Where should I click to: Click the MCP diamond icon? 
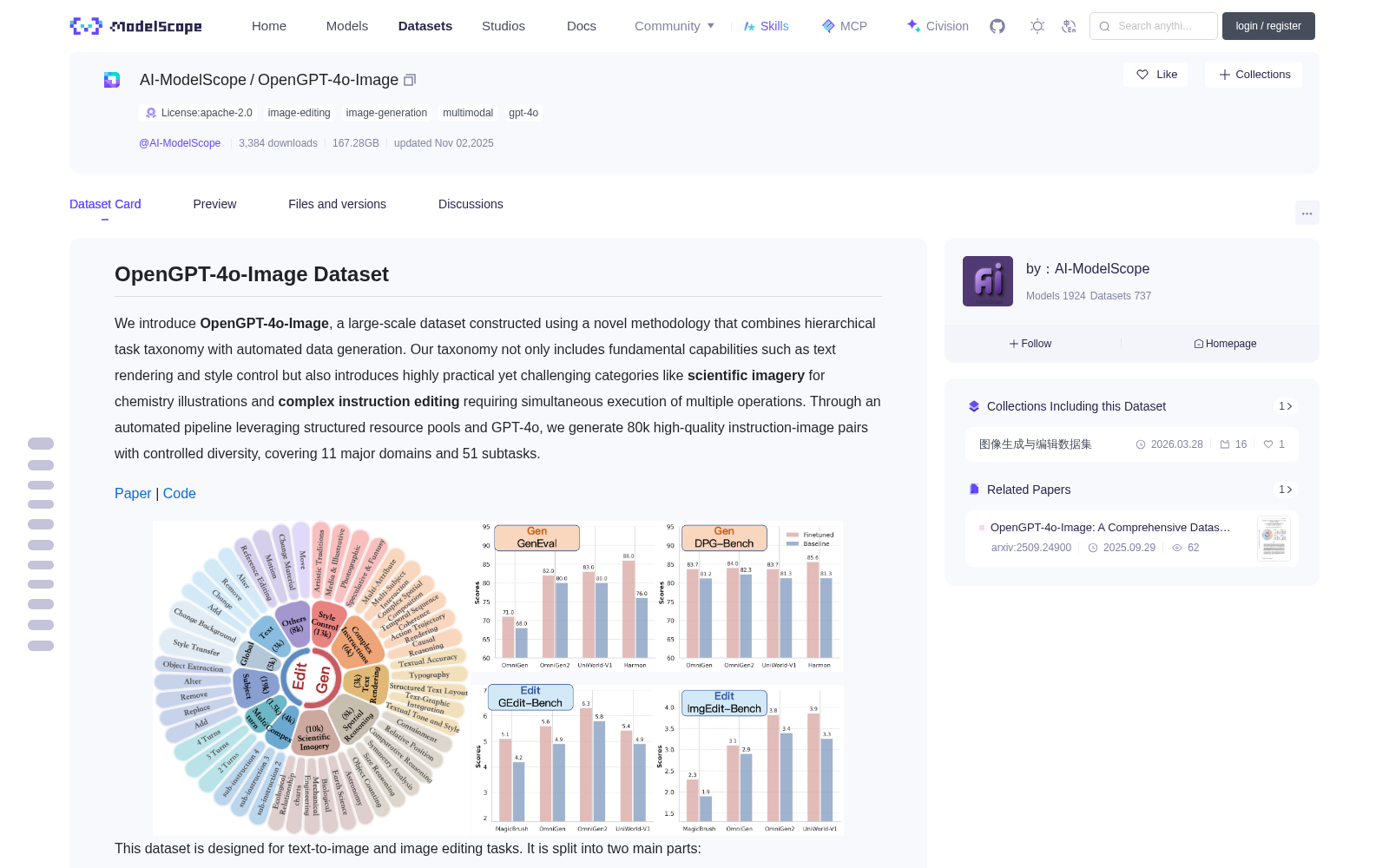(828, 26)
